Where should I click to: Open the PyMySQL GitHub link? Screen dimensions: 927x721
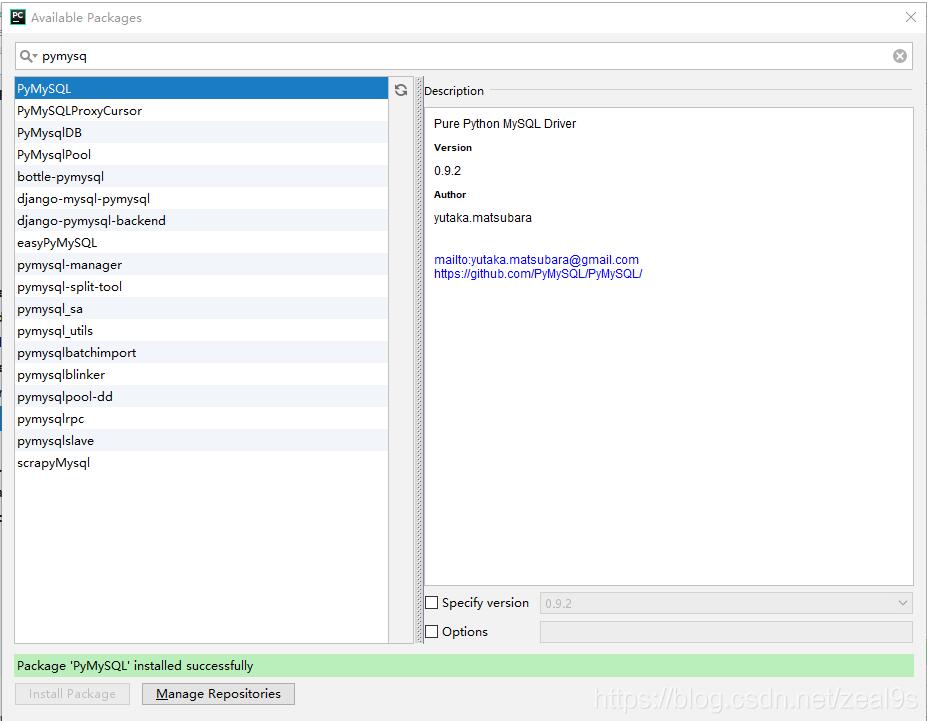tap(538, 272)
